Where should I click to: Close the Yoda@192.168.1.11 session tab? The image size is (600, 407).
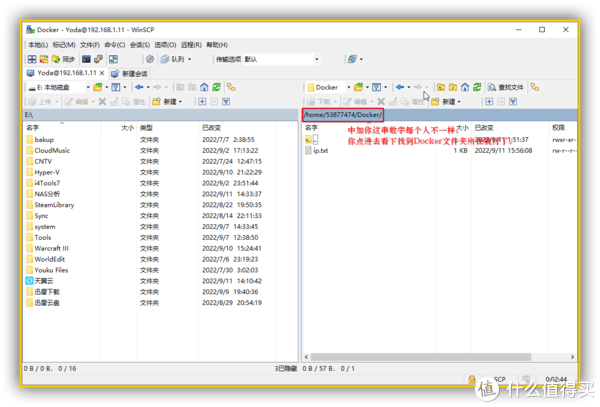[102, 73]
